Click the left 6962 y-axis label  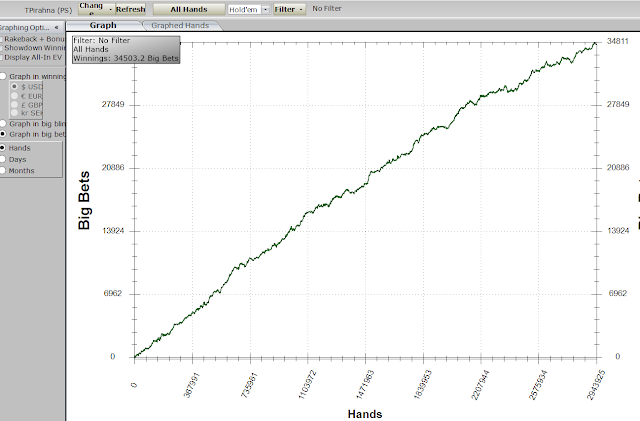click(113, 294)
